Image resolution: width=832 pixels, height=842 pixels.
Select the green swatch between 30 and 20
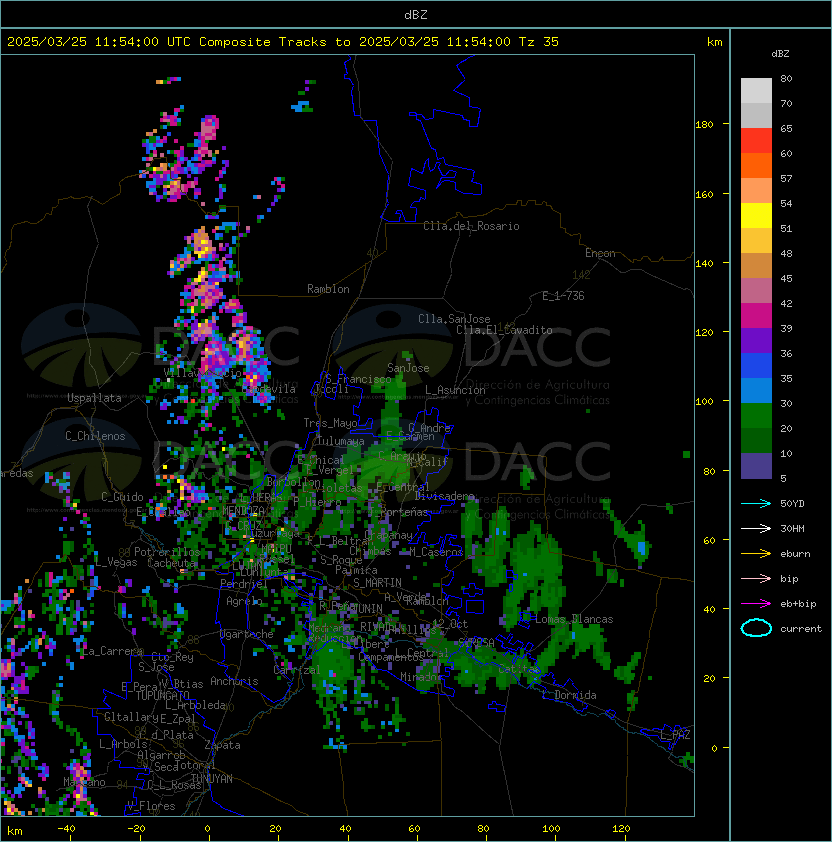pyautogui.click(x=756, y=415)
